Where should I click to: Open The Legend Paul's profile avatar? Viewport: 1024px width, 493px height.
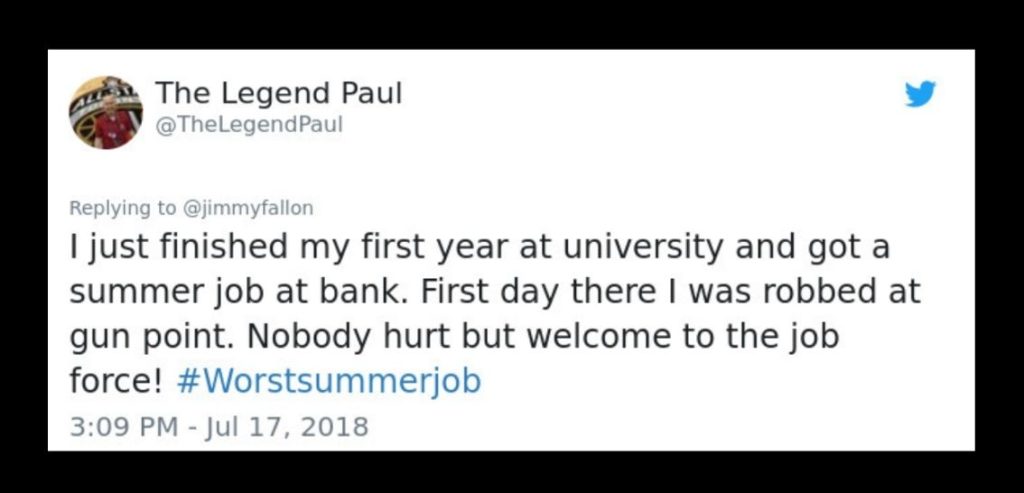click(106, 112)
